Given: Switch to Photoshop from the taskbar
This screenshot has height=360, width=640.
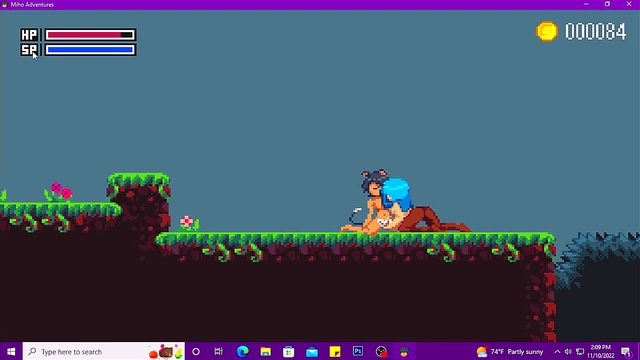Looking at the screenshot, I should [358, 351].
